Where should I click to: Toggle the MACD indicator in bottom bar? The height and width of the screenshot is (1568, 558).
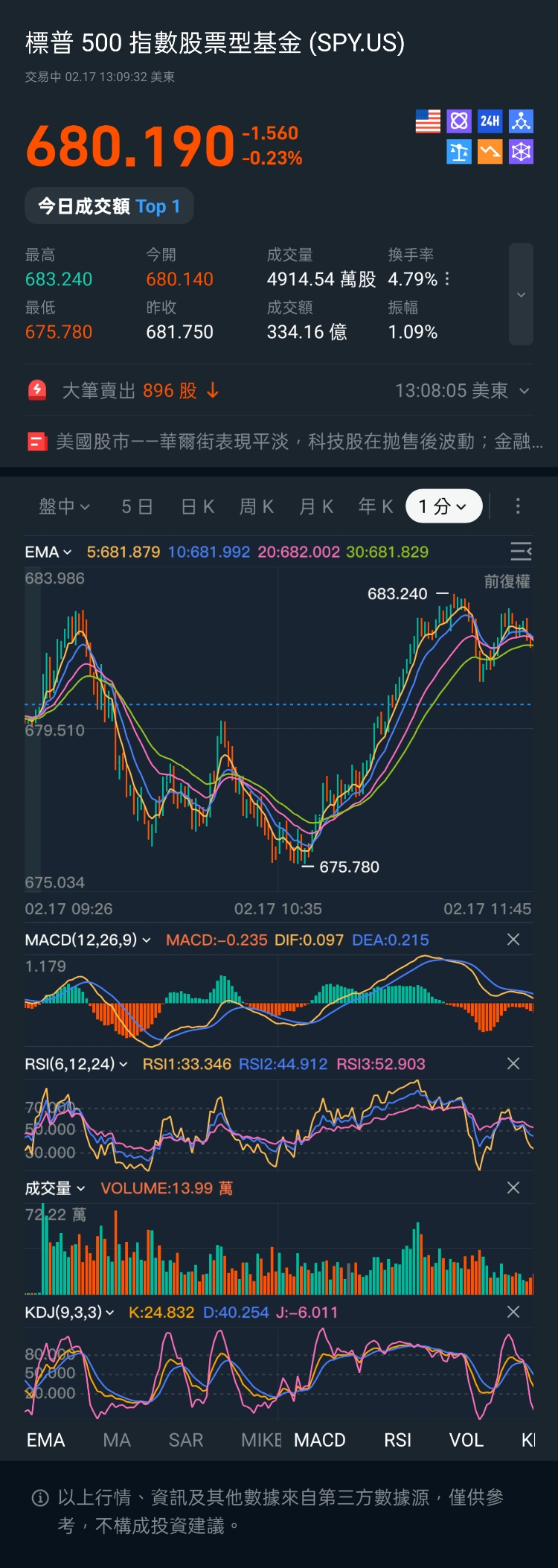pyautogui.click(x=320, y=1440)
